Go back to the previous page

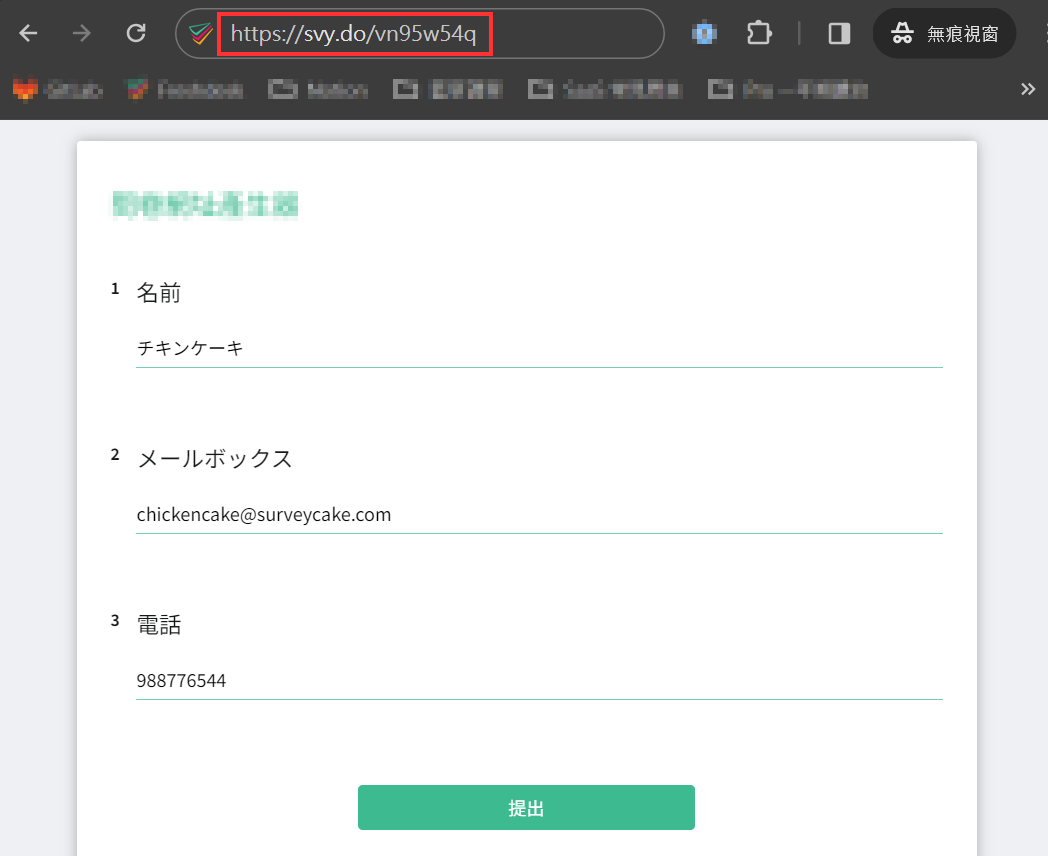28,33
